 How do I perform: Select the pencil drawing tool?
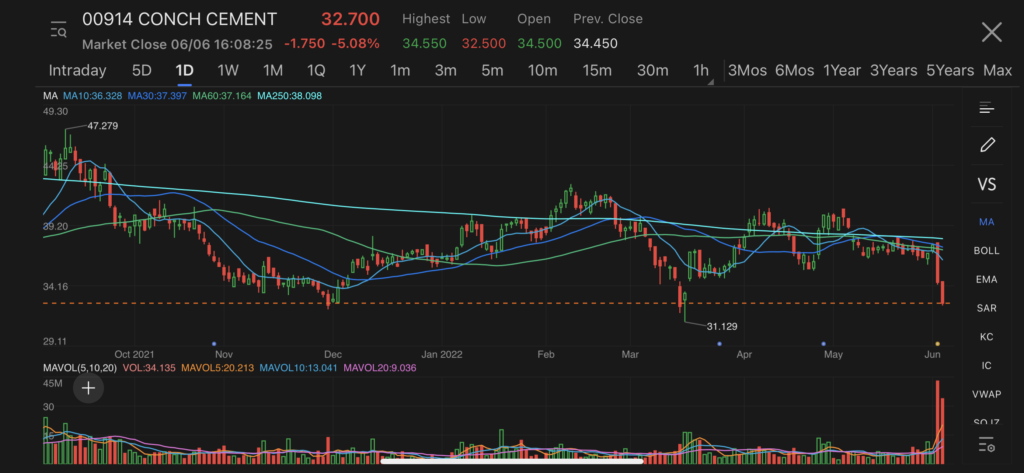click(987, 145)
